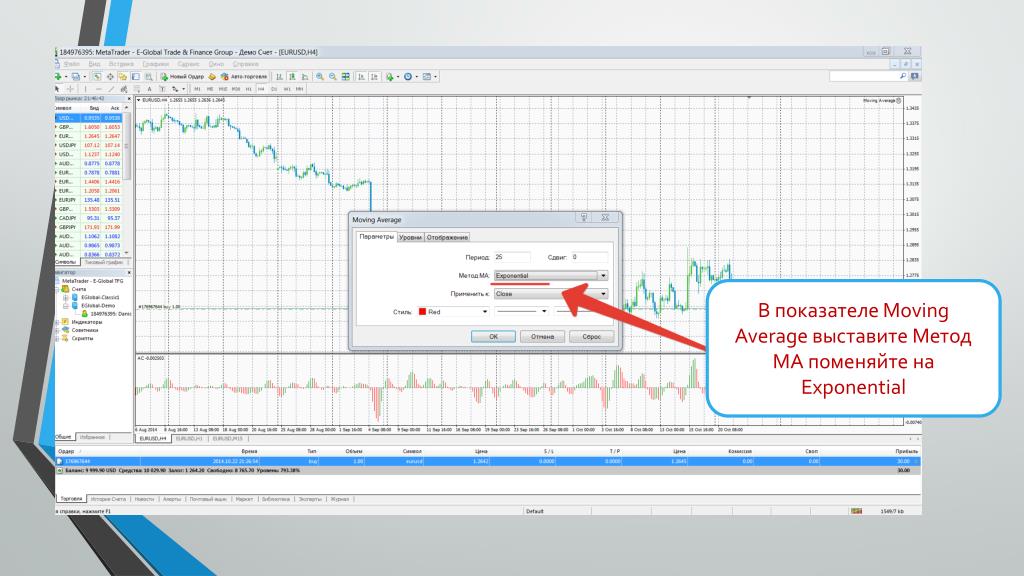Click the Период input field
Viewport: 1024px width, 576px height.
(512, 257)
